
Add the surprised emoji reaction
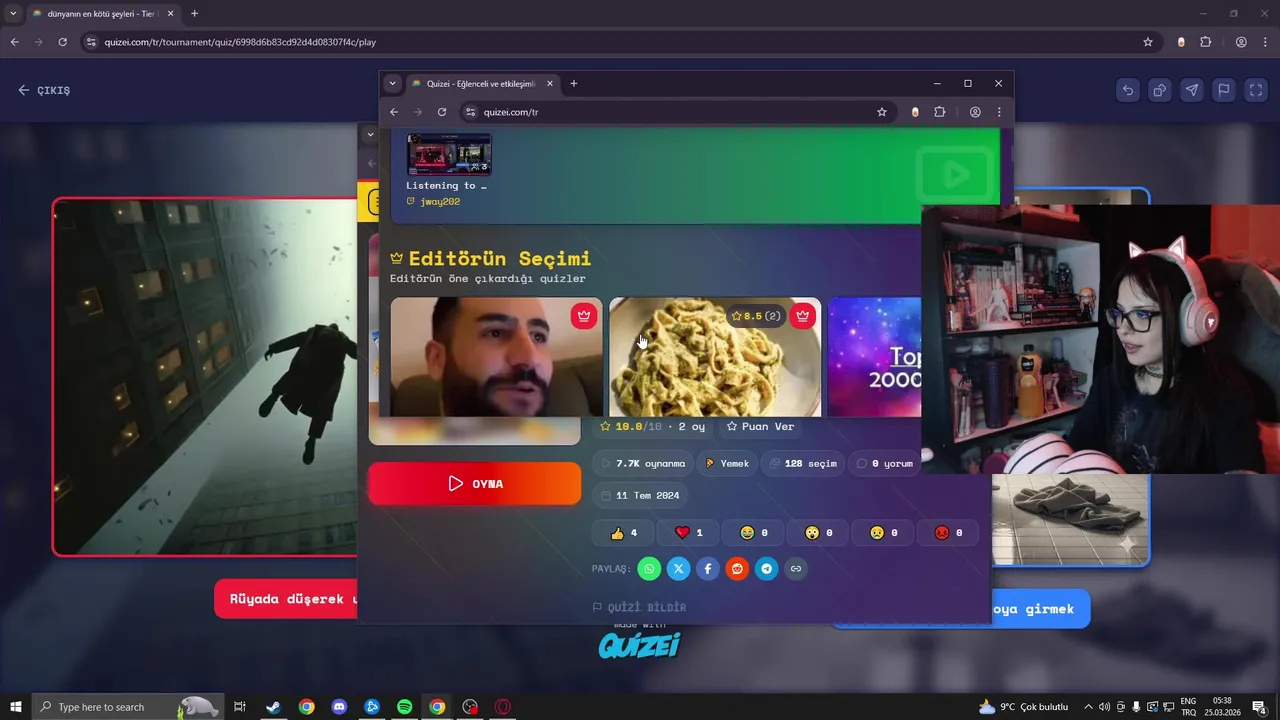(817, 533)
